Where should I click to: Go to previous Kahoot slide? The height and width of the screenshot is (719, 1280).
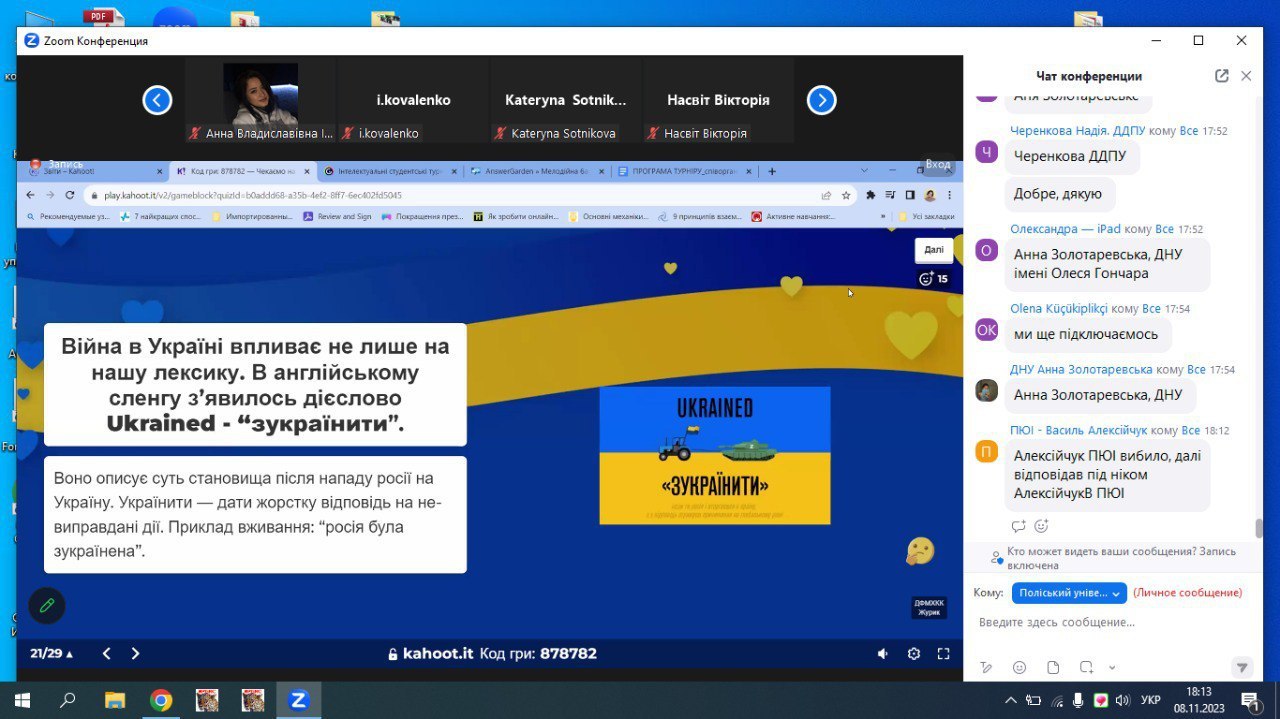[107, 654]
